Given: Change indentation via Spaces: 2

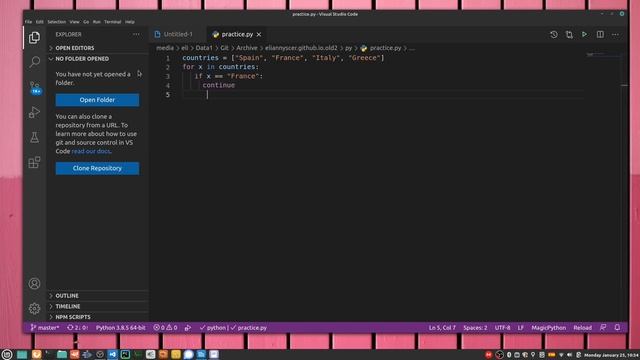Looking at the screenshot, I should tap(475, 327).
